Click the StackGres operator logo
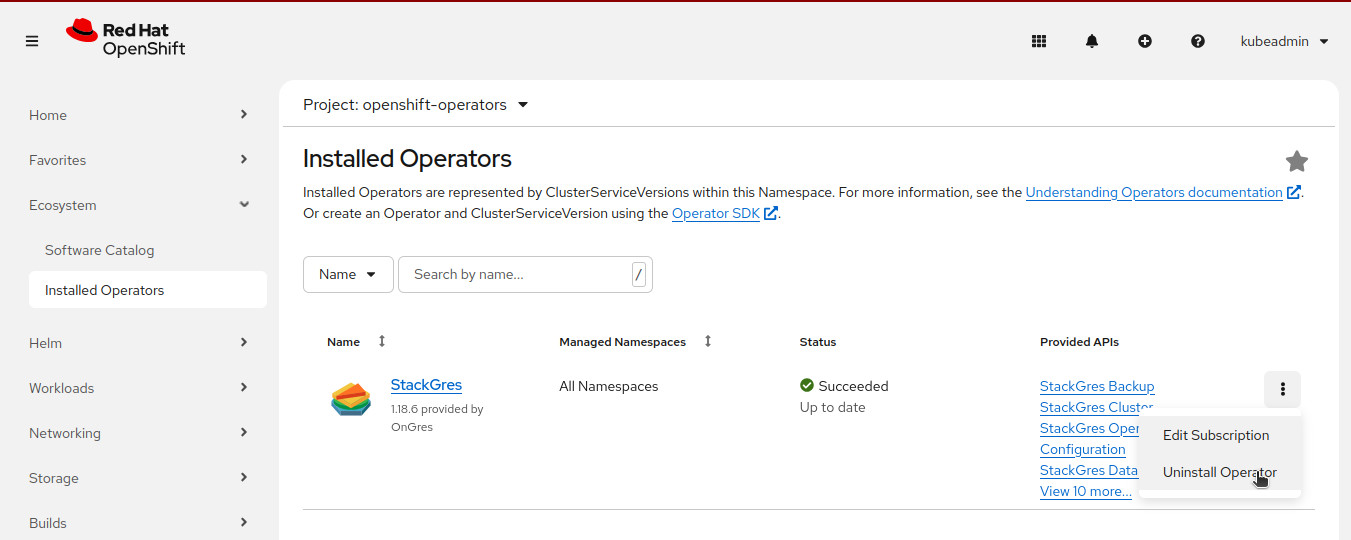Viewport: 1351px width, 540px height. pyautogui.click(x=351, y=399)
